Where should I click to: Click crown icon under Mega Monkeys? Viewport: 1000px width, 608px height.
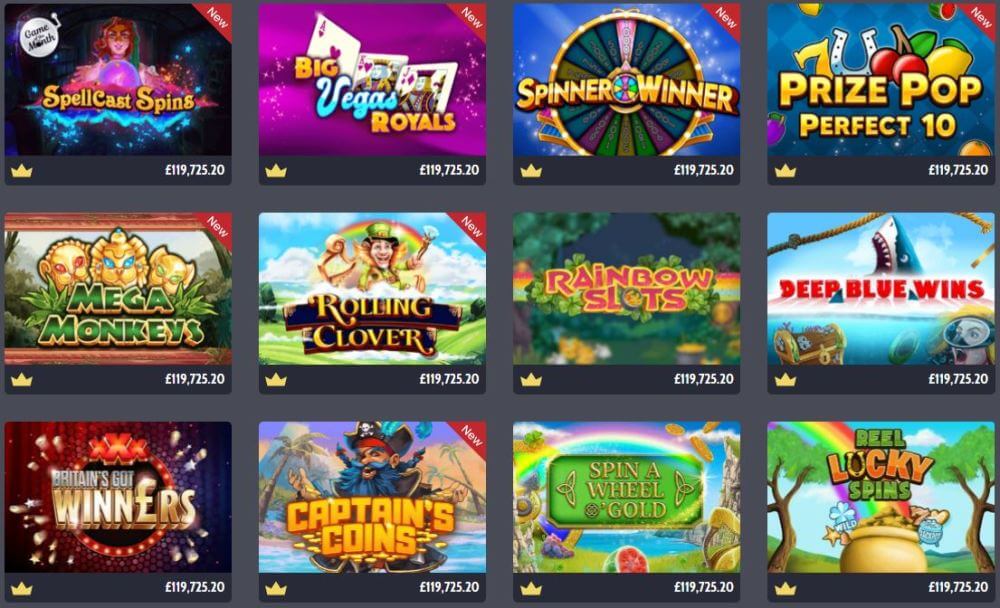pyautogui.click(x=22, y=380)
